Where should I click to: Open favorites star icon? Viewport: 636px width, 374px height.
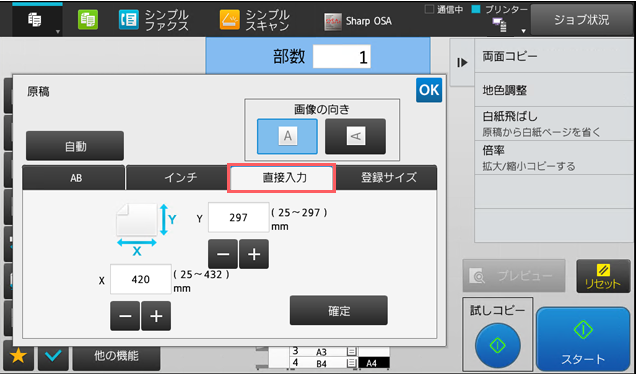coord(18,356)
